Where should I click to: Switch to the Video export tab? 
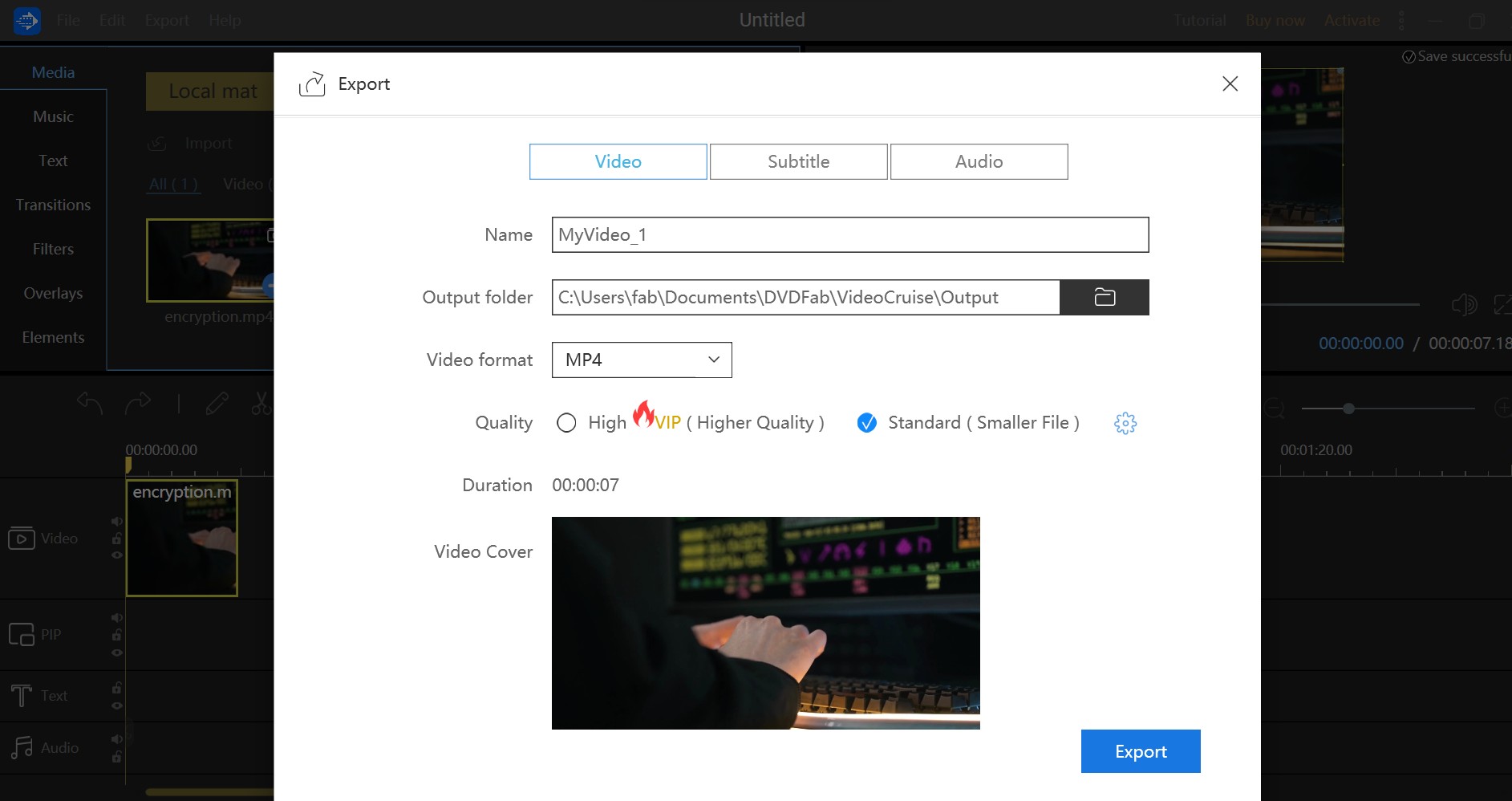click(618, 161)
